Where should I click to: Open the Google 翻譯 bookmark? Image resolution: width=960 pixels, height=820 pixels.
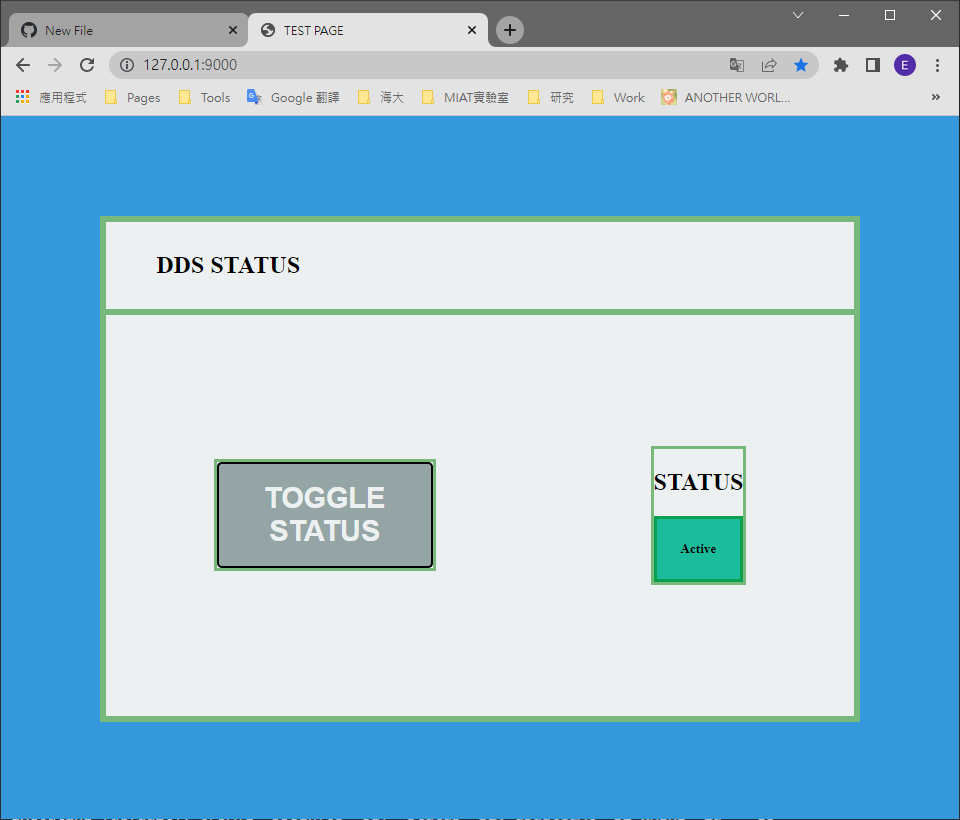(293, 97)
